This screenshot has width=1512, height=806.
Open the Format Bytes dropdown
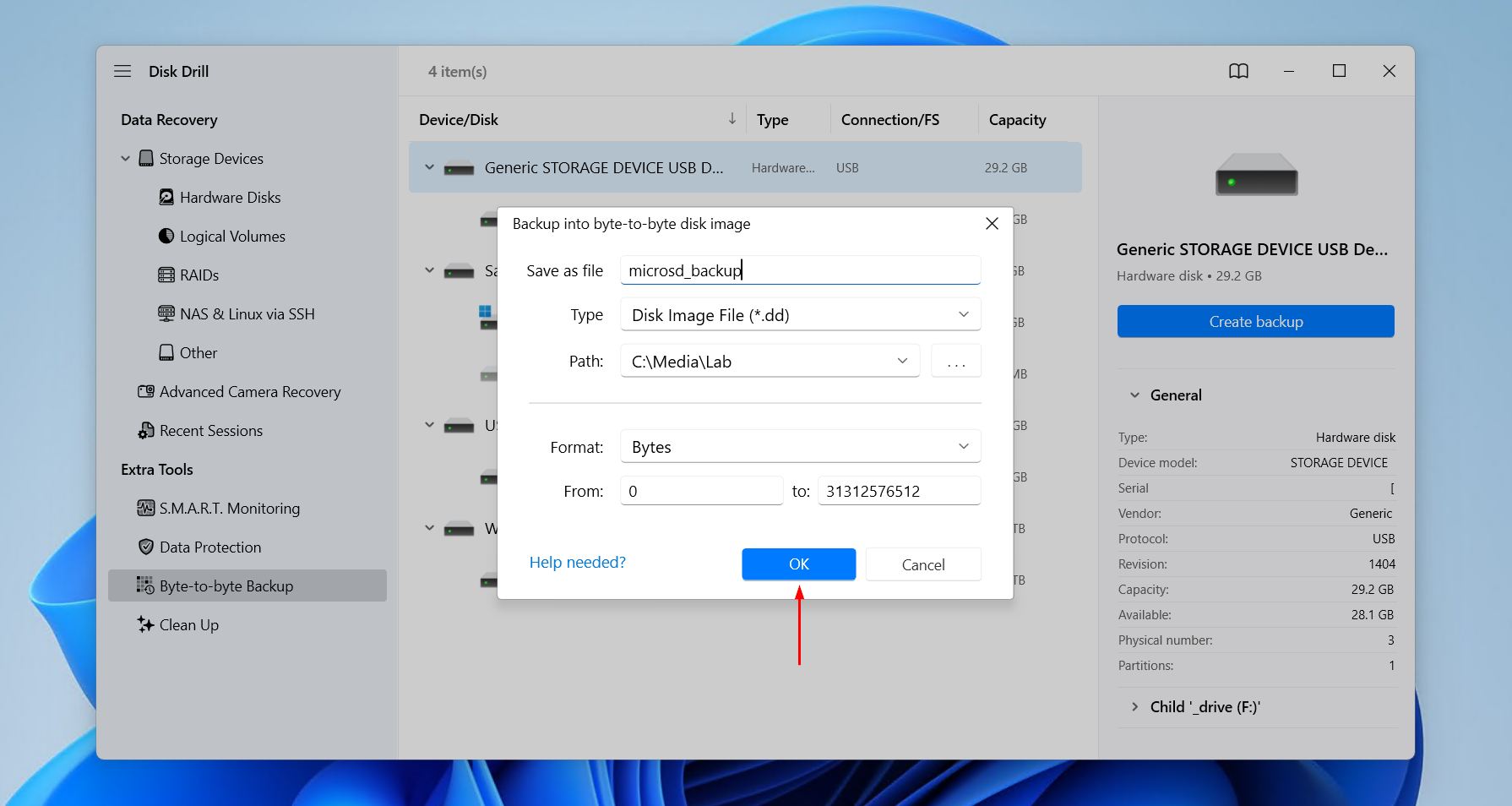pyautogui.click(x=799, y=447)
